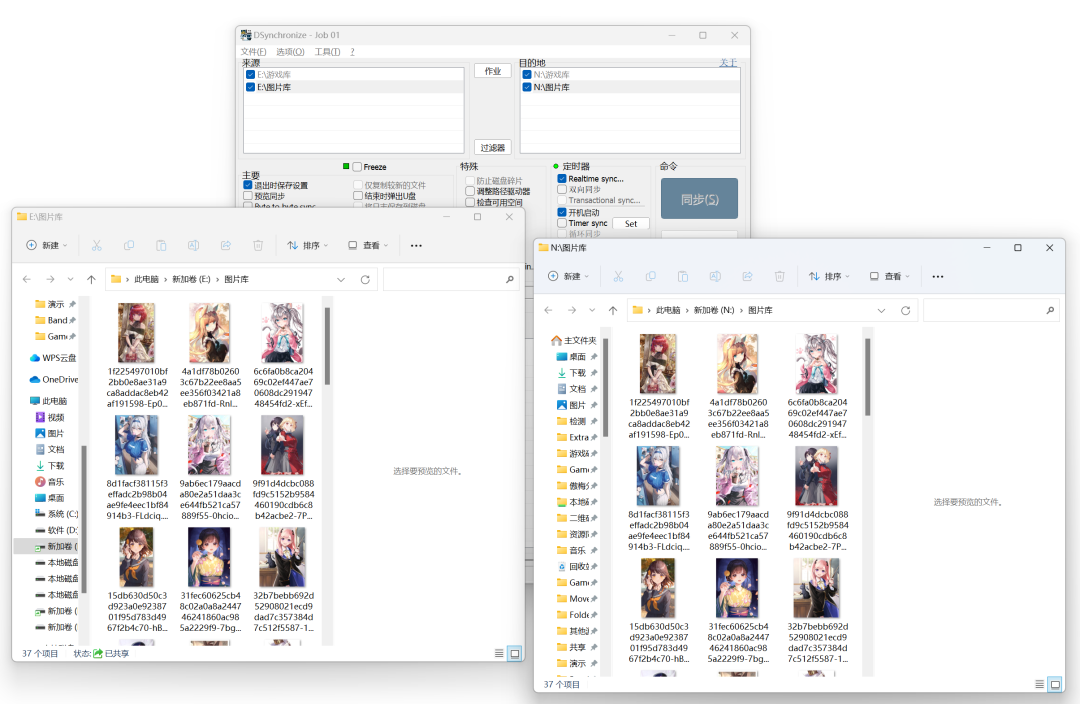
Task: Enable 预览同步 checkbox
Action: (x=248, y=196)
